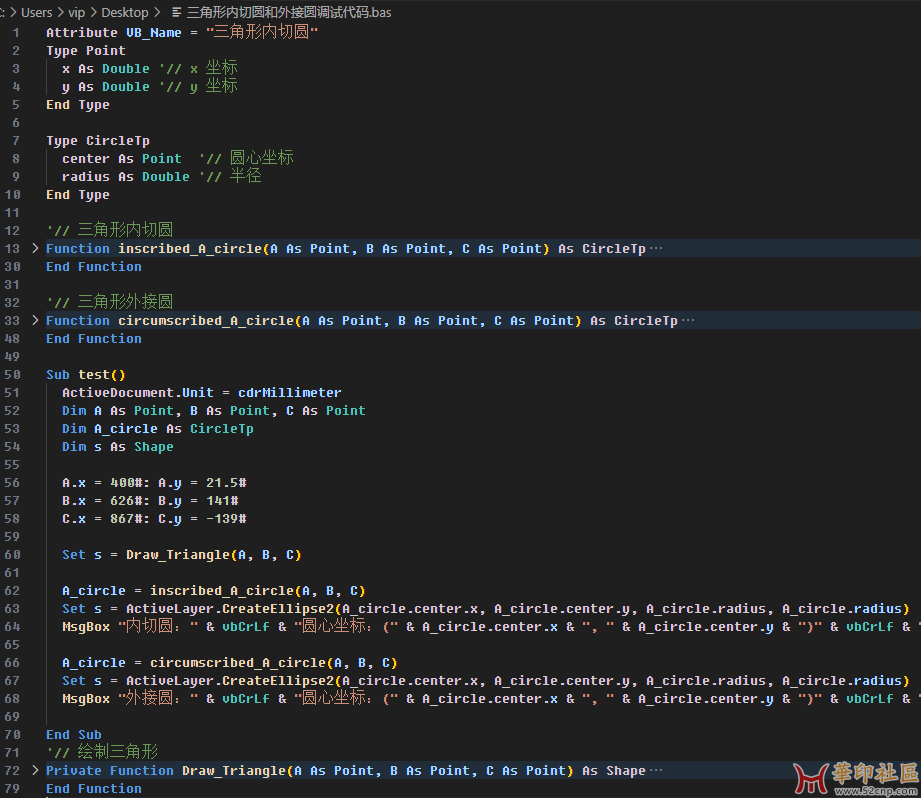Image resolution: width=921 pixels, height=798 pixels.
Task: Click the file icon in the breadcrumb
Action: point(177,13)
